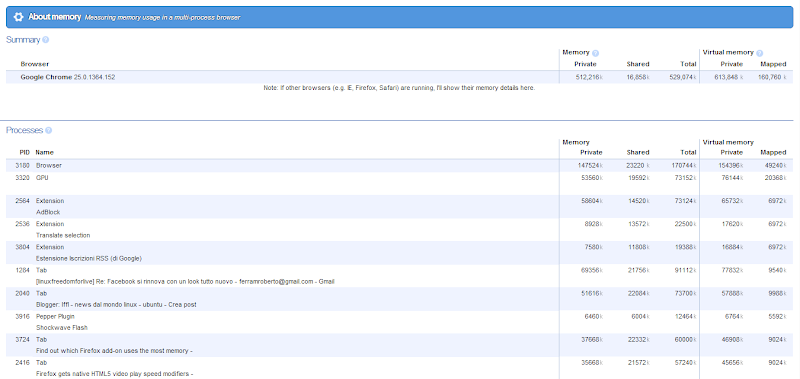
Task: Click the 529,074k total memory value
Action: (684, 77)
